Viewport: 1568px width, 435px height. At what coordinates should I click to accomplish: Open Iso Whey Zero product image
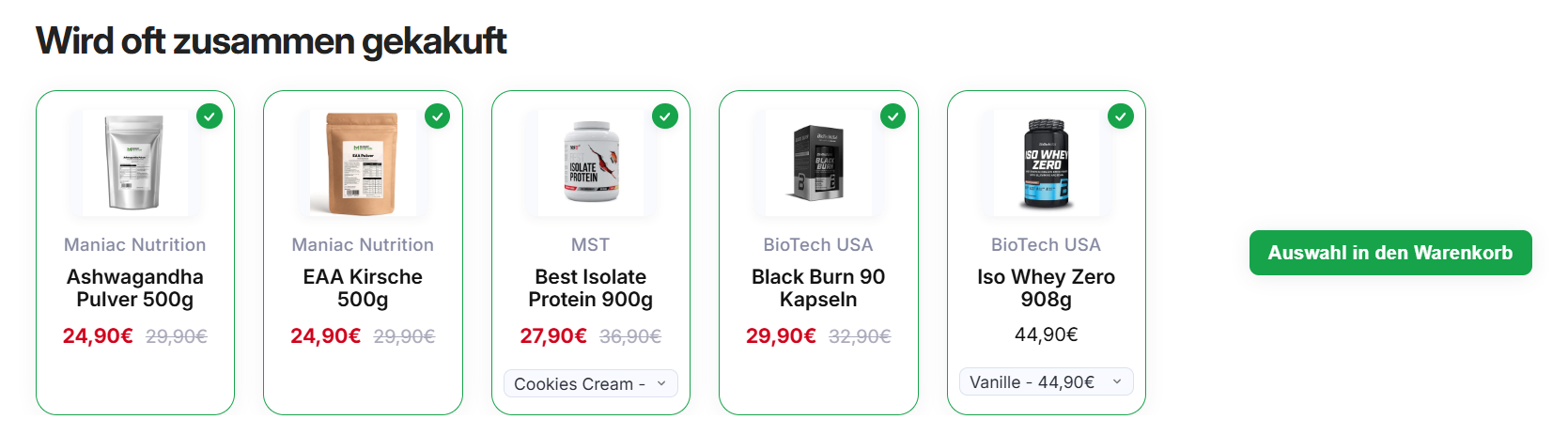tap(1046, 163)
